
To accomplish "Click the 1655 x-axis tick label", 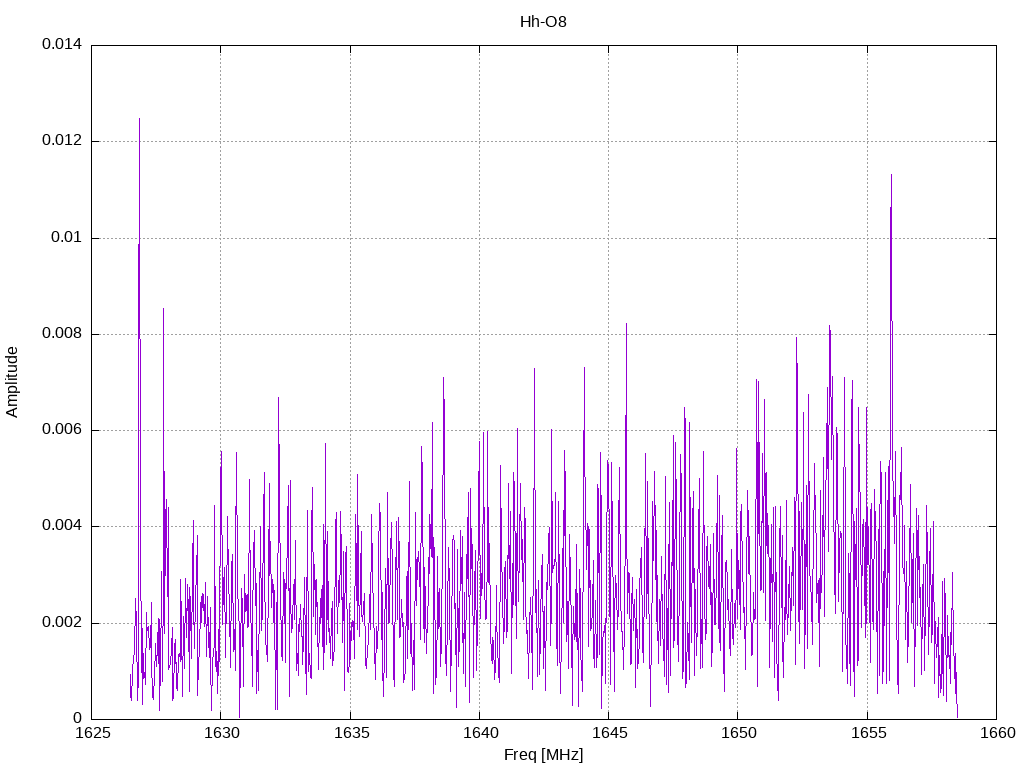I will 867,734.
